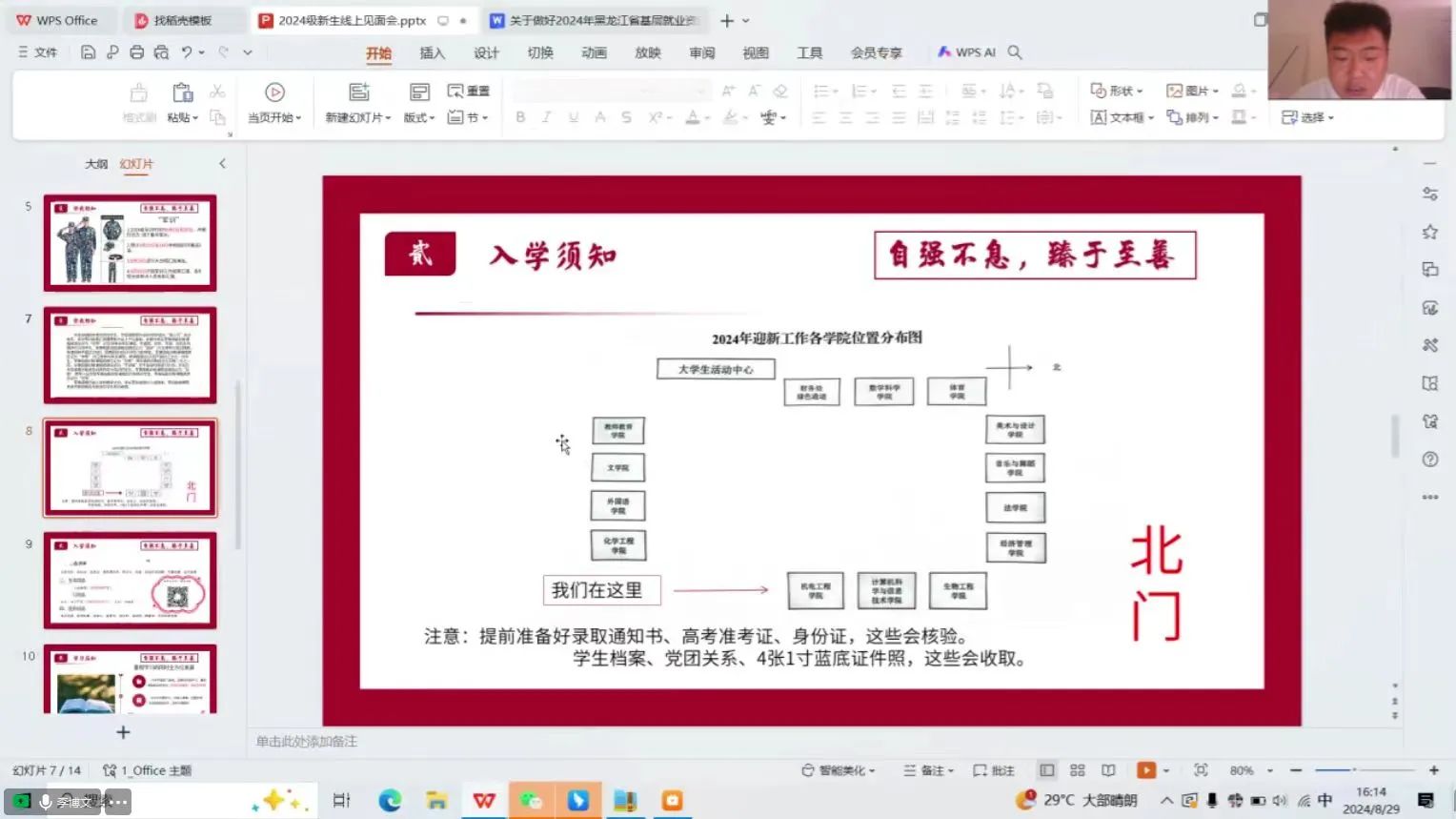The width and height of the screenshot is (1456, 819).
Task: Click the undo arrow icon
Action: pos(187,52)
